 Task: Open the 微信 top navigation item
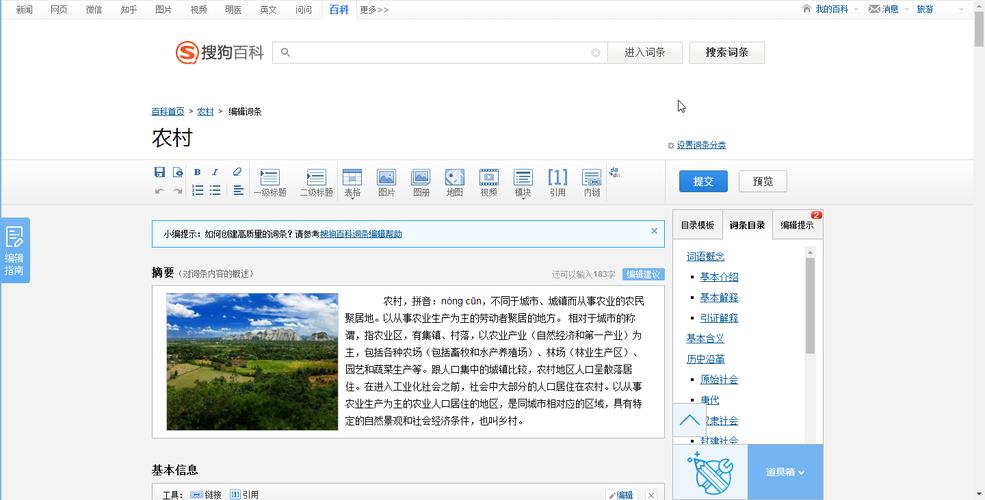click(94, 9)
